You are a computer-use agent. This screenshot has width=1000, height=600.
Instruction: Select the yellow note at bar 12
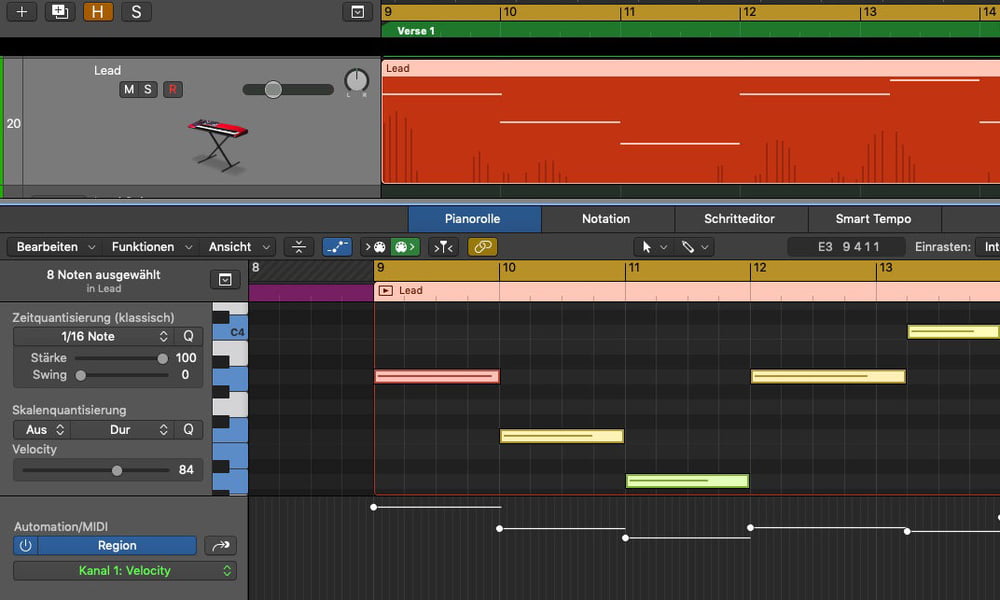828,376
